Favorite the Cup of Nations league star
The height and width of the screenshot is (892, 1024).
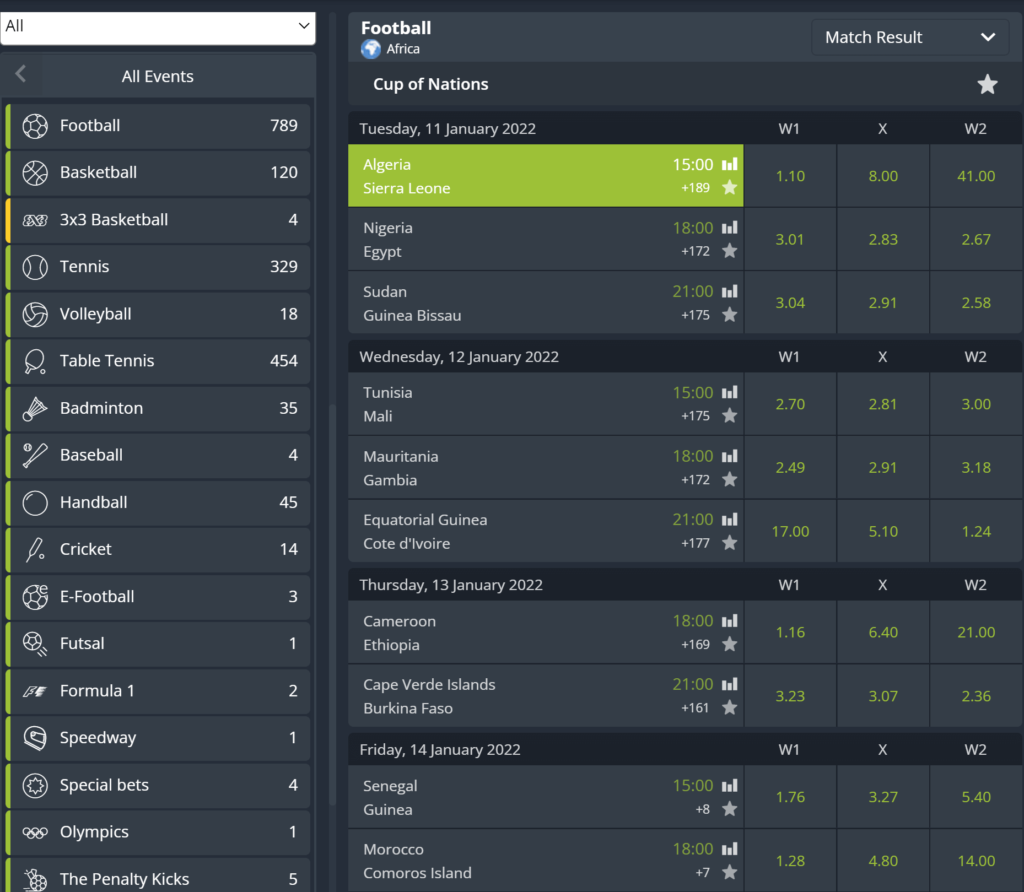[987, 85]
